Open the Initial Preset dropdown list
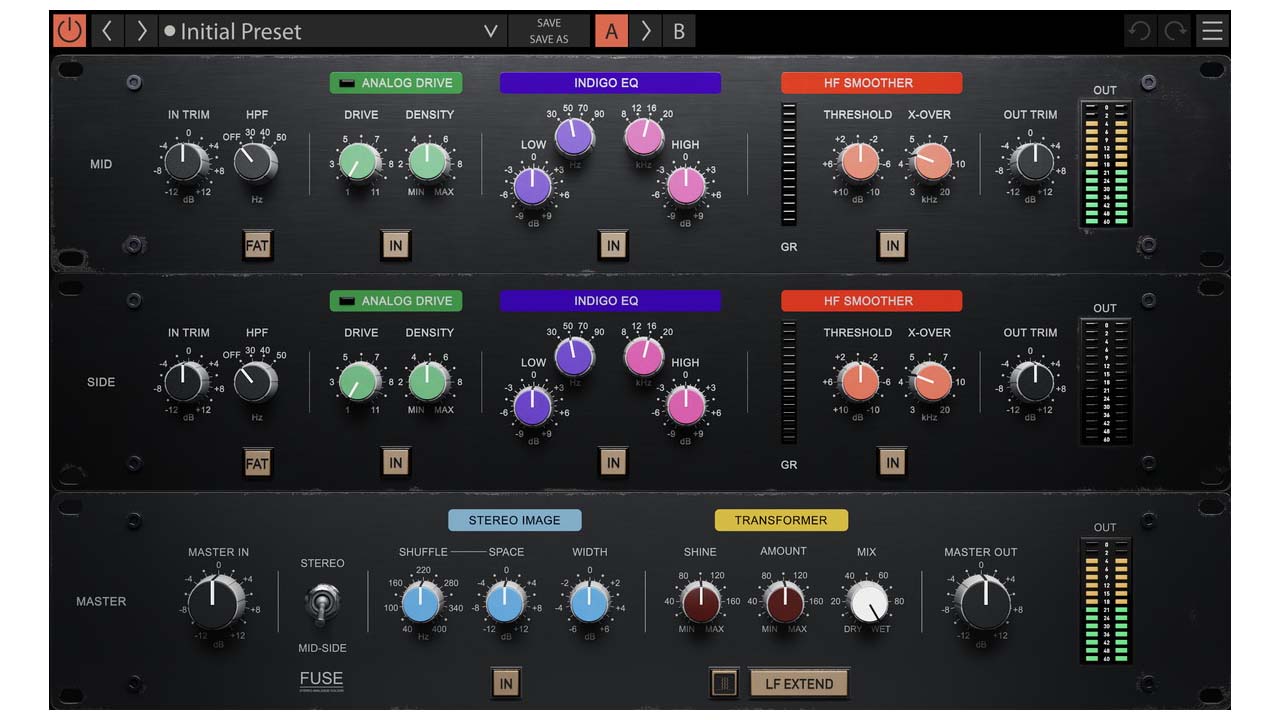This screenshot has height=720, width=1280. pos(490,31)
